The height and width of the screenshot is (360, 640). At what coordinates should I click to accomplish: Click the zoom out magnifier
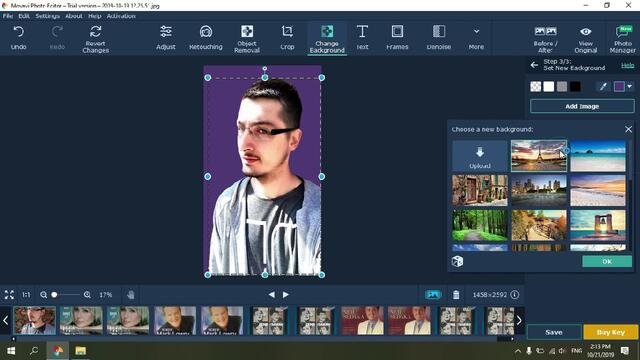43,295
